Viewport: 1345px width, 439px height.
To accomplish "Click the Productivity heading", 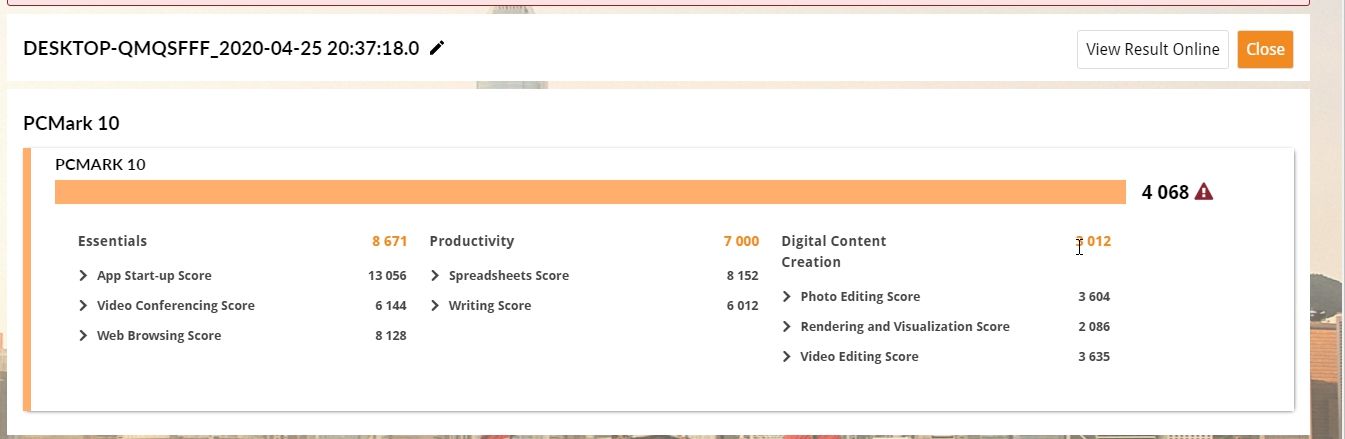I will pyautogui.click(x=472, y=241).
